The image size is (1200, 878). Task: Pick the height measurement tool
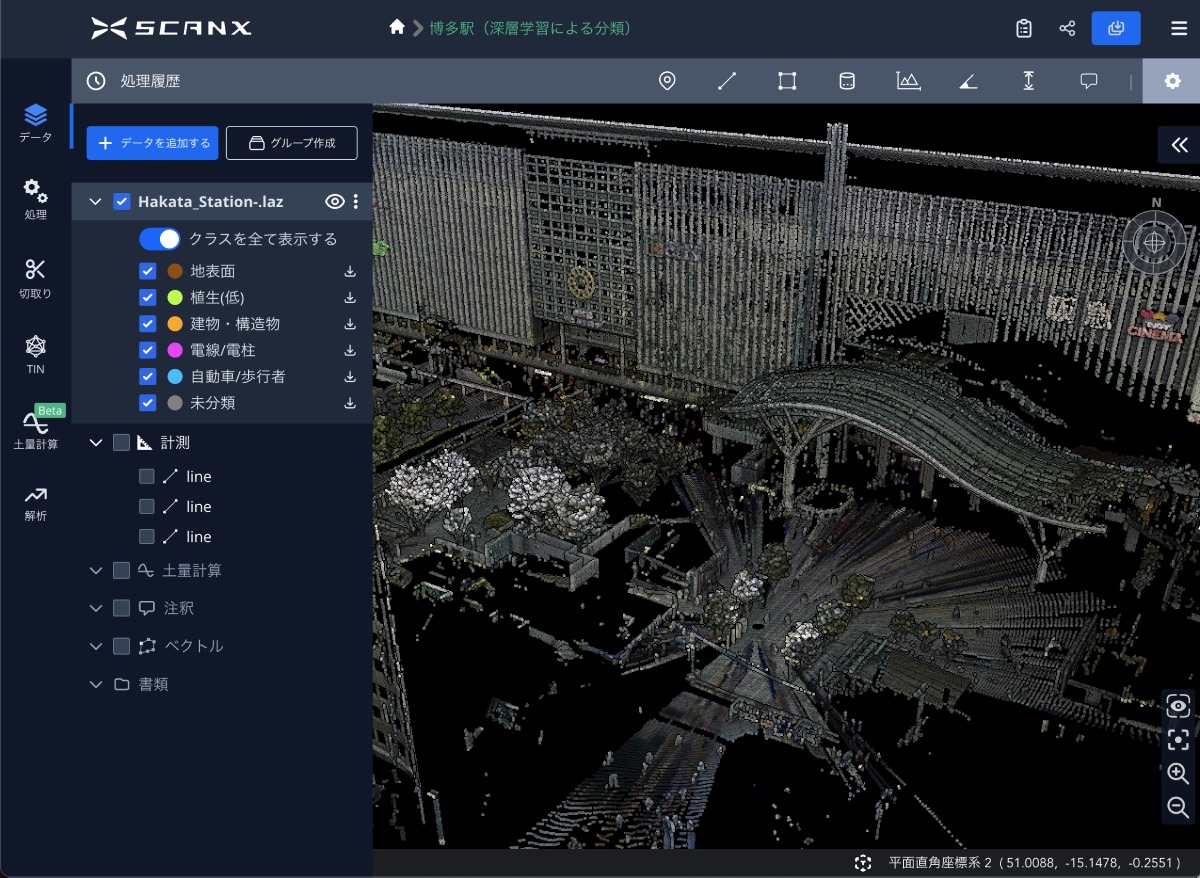click(1028, 81)
